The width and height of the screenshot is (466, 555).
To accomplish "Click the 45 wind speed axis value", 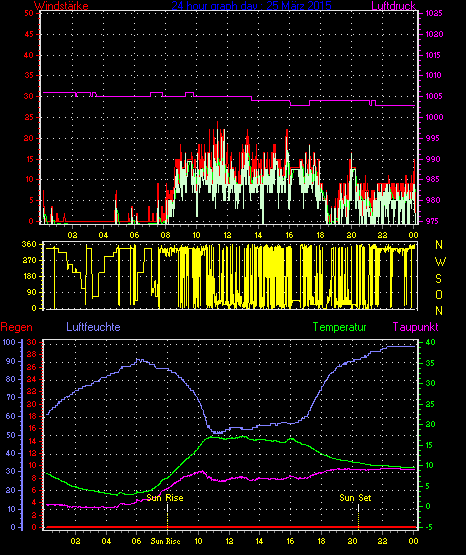I will click(x=29, y=34).
